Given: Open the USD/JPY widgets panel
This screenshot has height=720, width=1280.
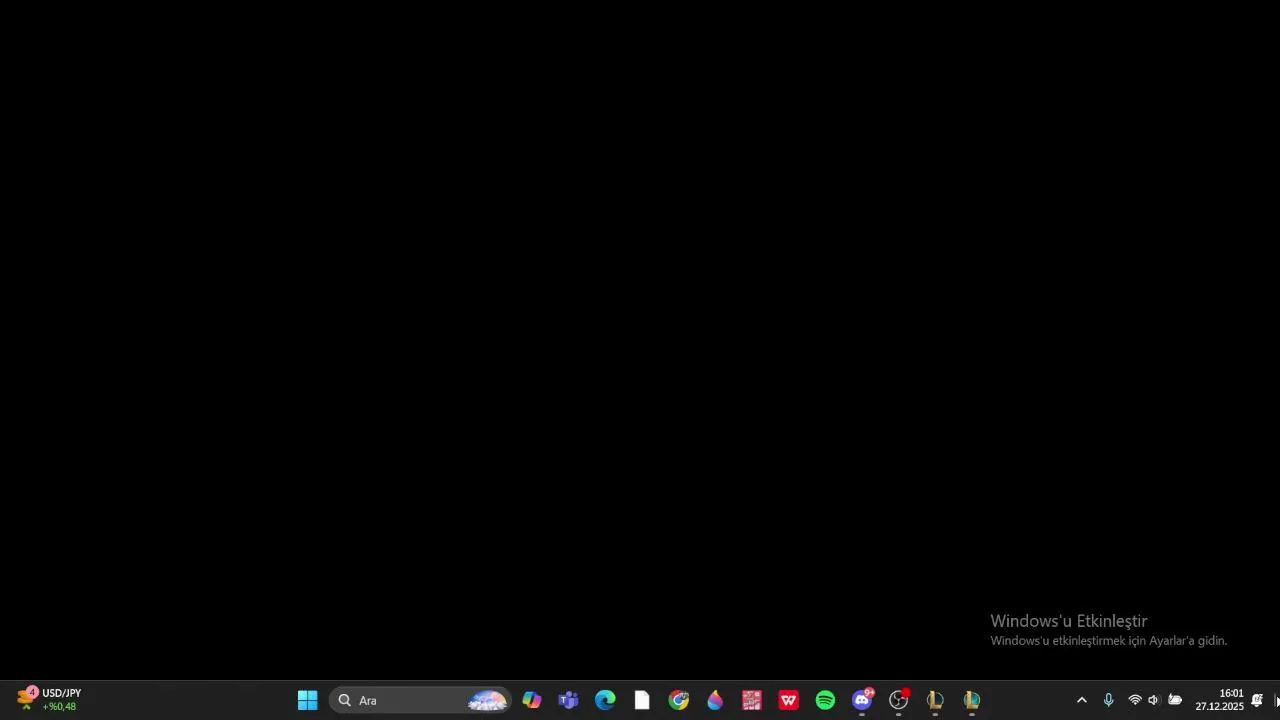Looking at the screenshot, I should pyautogui.click(x=48, y=700).
